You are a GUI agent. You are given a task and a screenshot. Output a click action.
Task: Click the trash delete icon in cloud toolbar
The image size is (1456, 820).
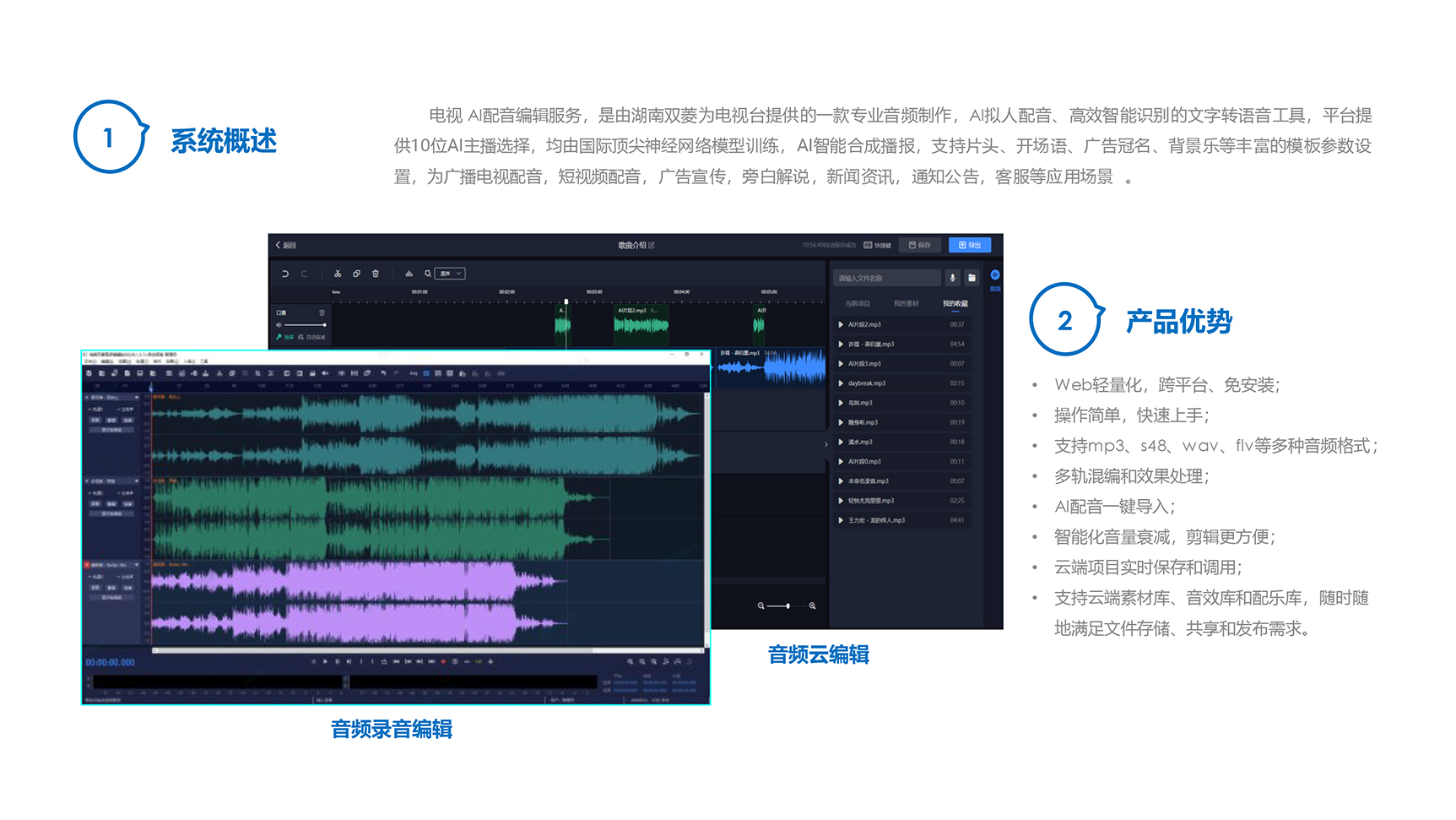pos(376,274)
